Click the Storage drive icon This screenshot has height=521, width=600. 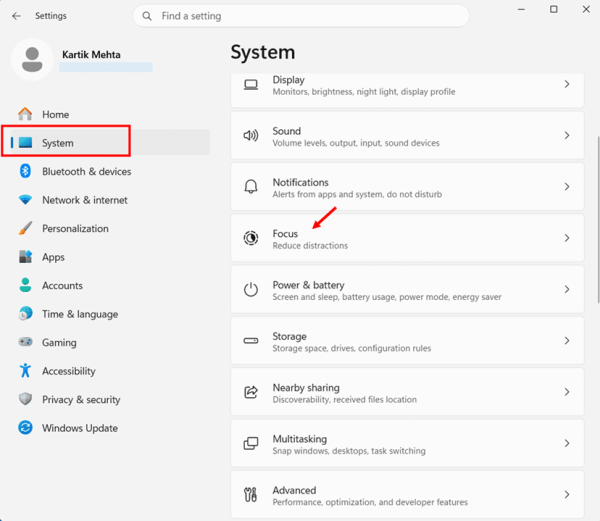251,340
